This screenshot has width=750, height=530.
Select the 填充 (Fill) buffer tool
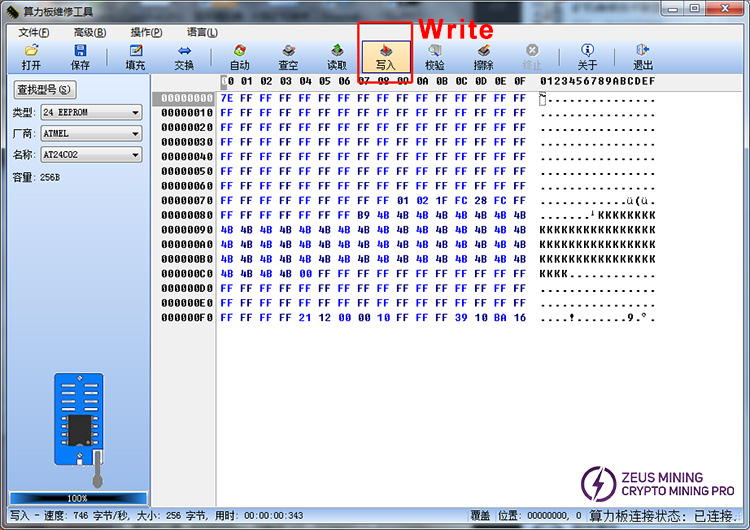coord(135,56)
